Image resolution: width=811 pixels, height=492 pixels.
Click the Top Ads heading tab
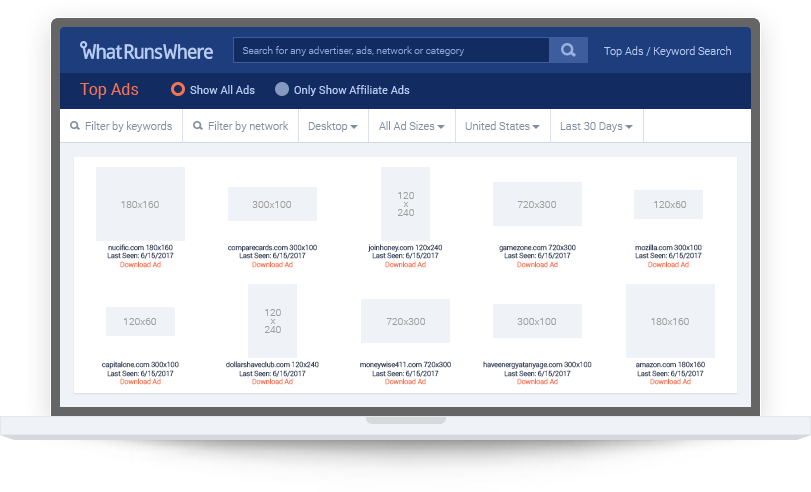pyautogui.click(x=109, y=90)
